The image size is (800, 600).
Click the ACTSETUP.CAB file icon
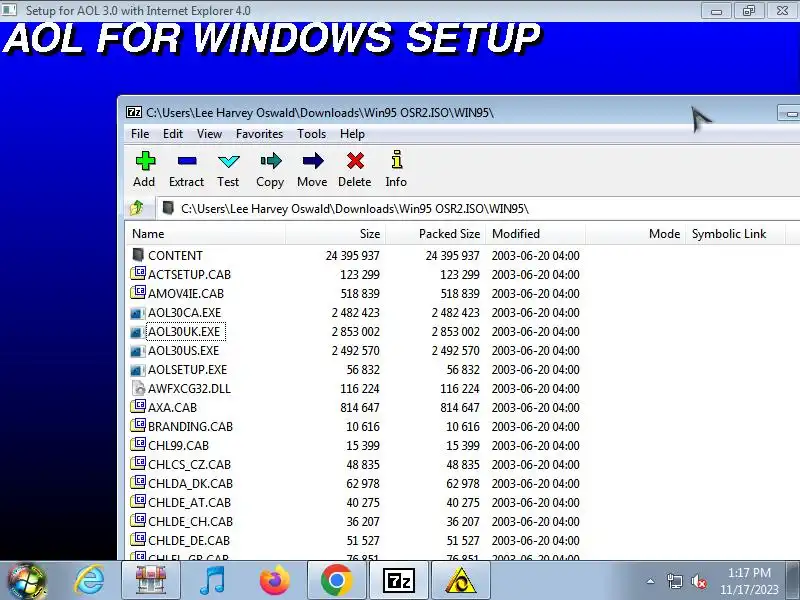(138, 273)
